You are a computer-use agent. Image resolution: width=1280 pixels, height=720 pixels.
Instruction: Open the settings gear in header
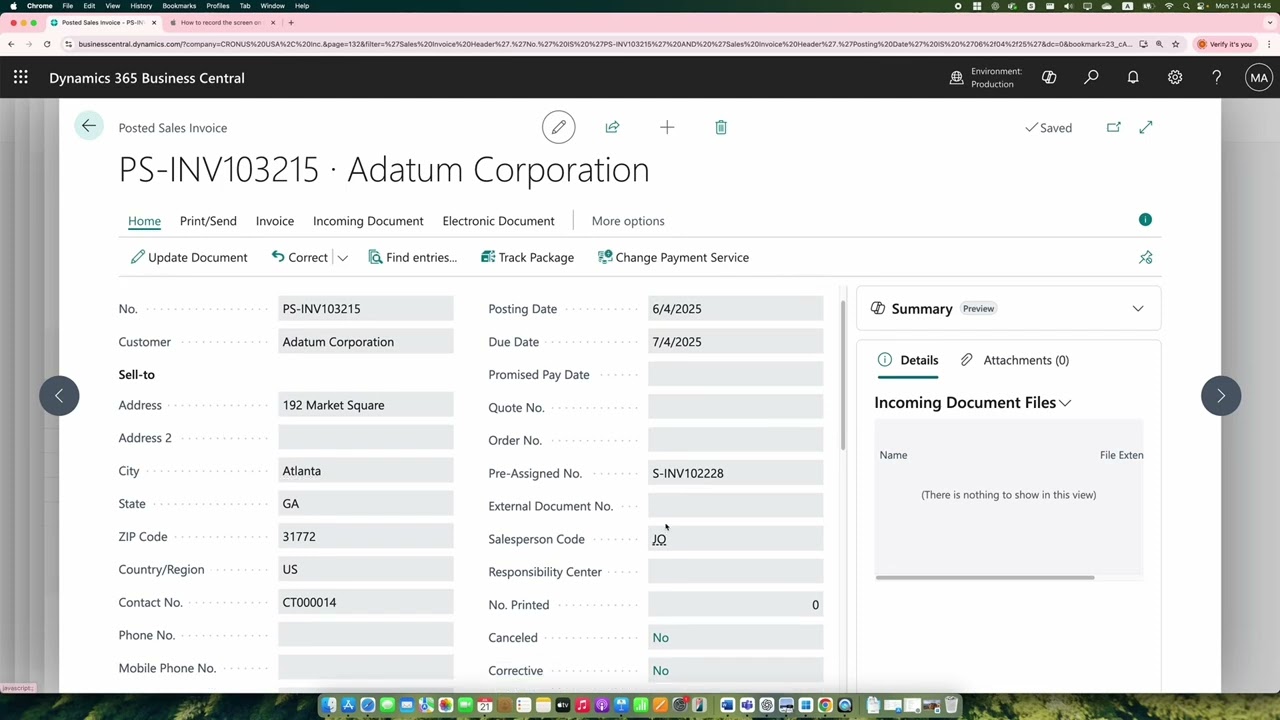click(x=1175, y=77)
